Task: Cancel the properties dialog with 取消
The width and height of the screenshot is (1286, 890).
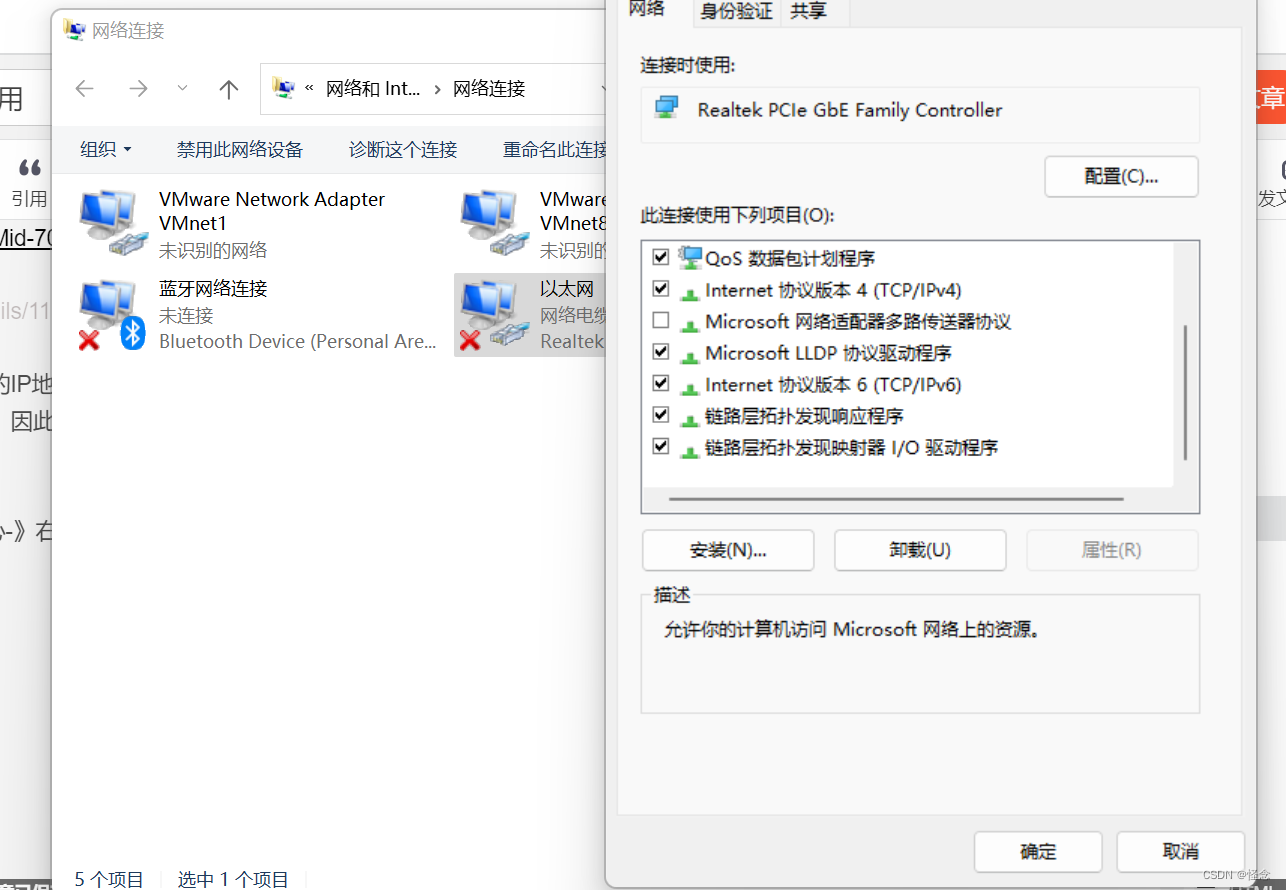Action: click(1181, 852)
